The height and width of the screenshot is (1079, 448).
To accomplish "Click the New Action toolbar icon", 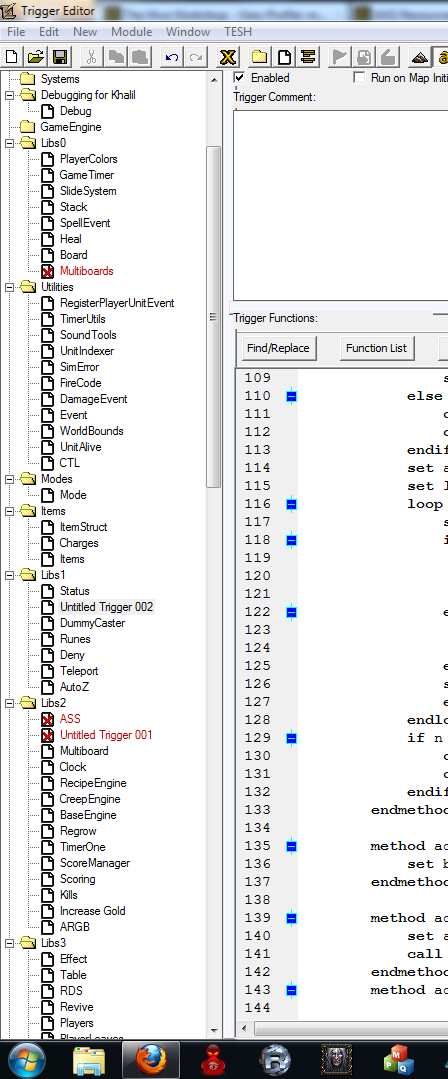I will (x=388, y=56).
